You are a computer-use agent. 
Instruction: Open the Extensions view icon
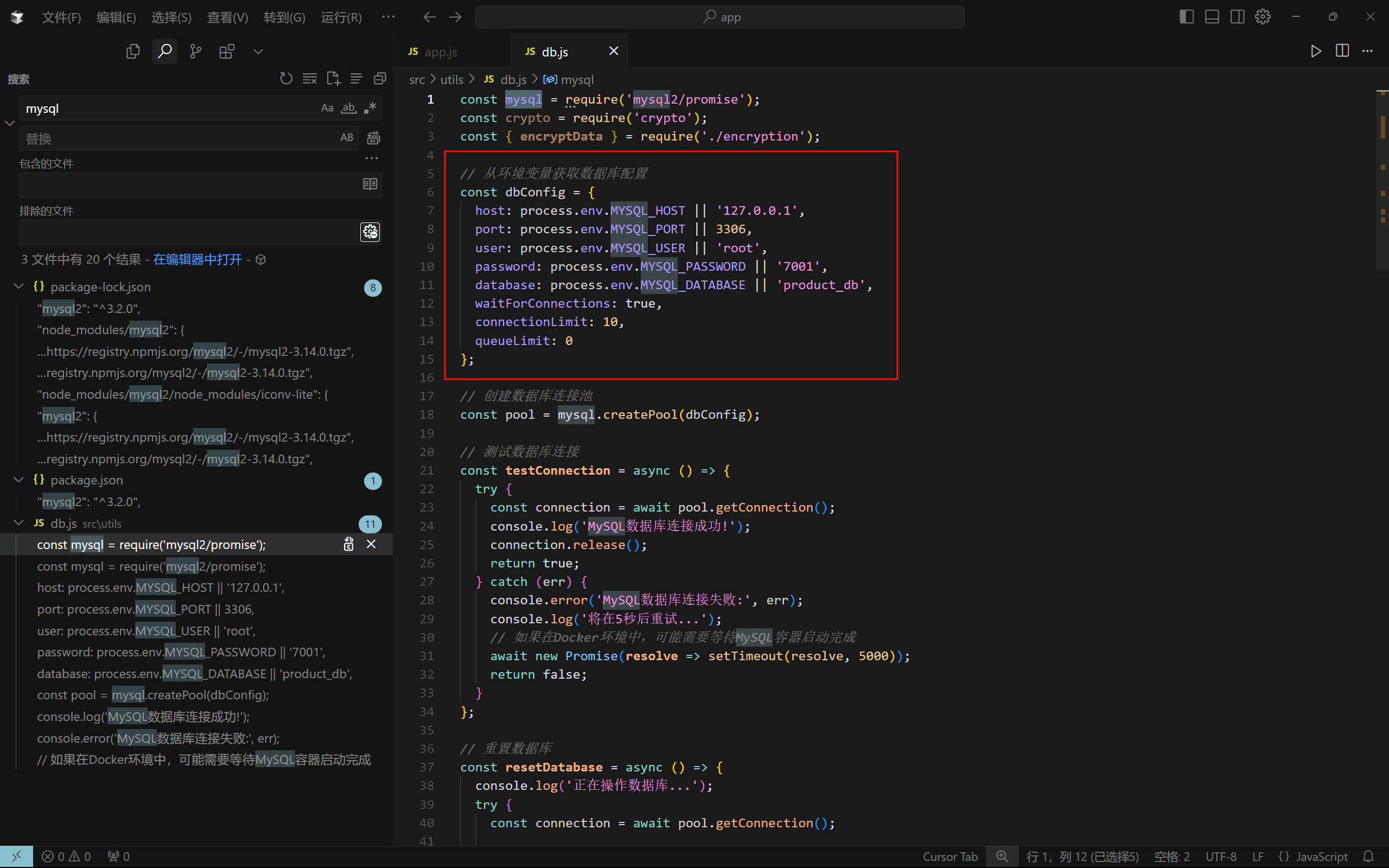227,51
